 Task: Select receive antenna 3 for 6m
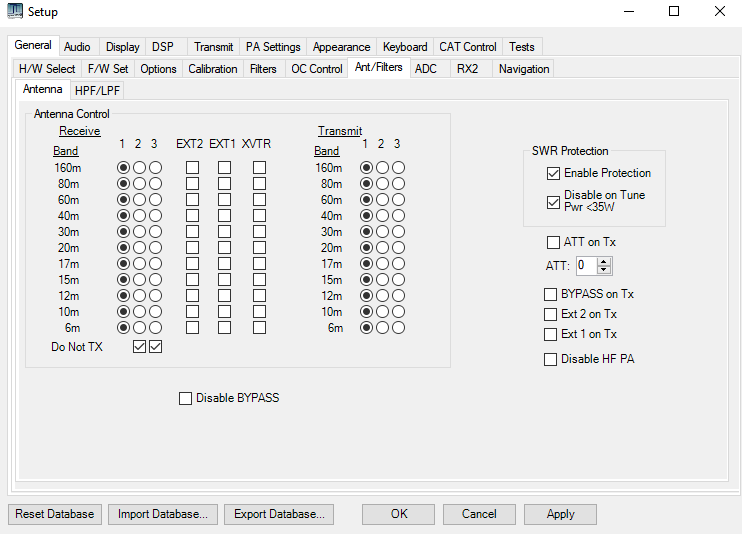[155, 328]
